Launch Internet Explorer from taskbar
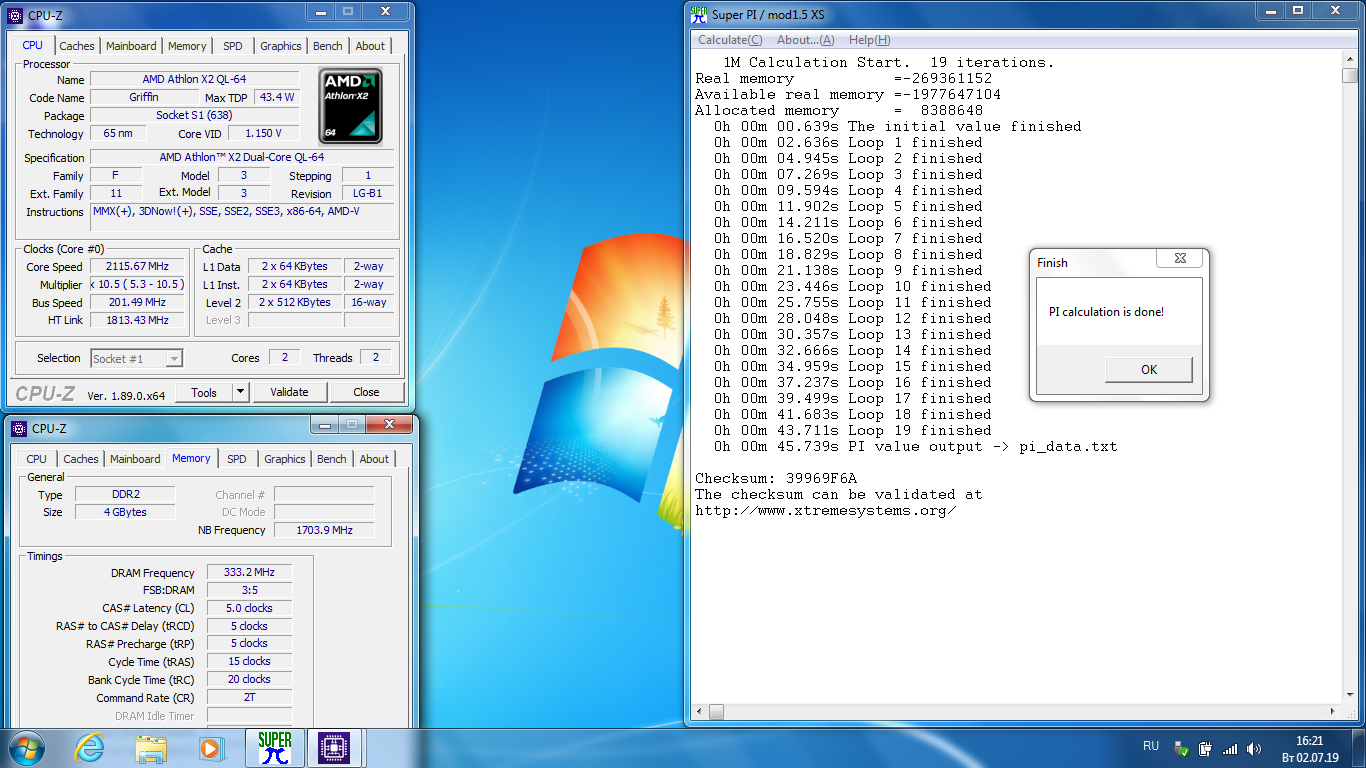 pyautogui.click(x=89, y=748)
